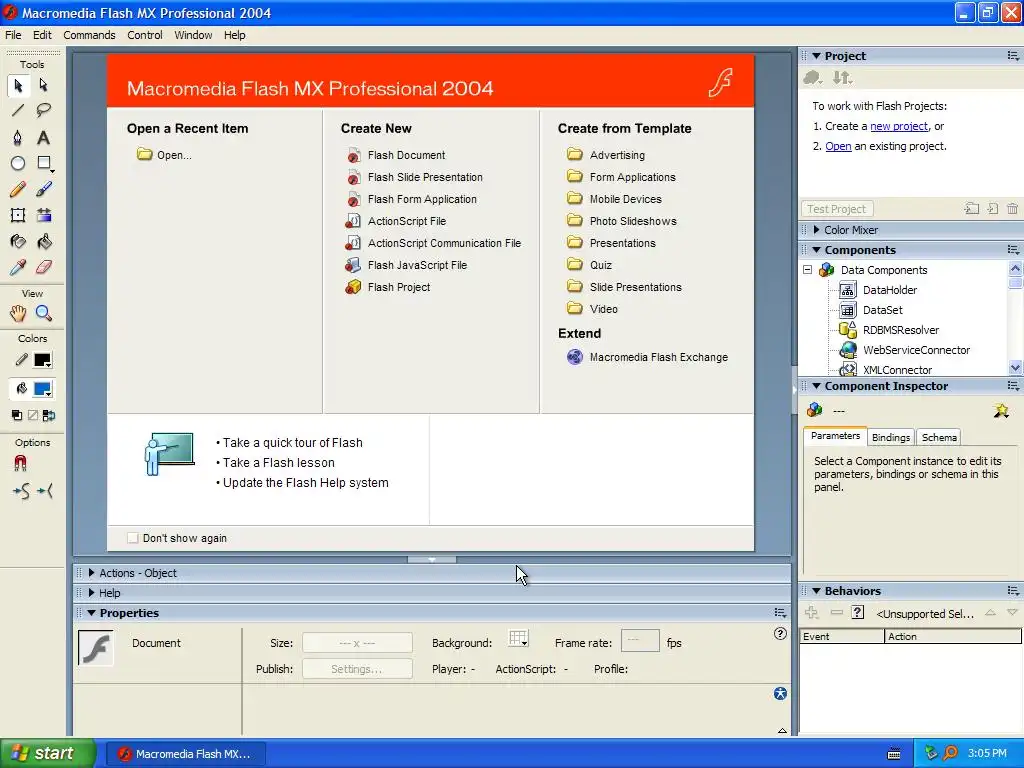
Task: Click the Swap Colors icon
Action: (49, 415)
